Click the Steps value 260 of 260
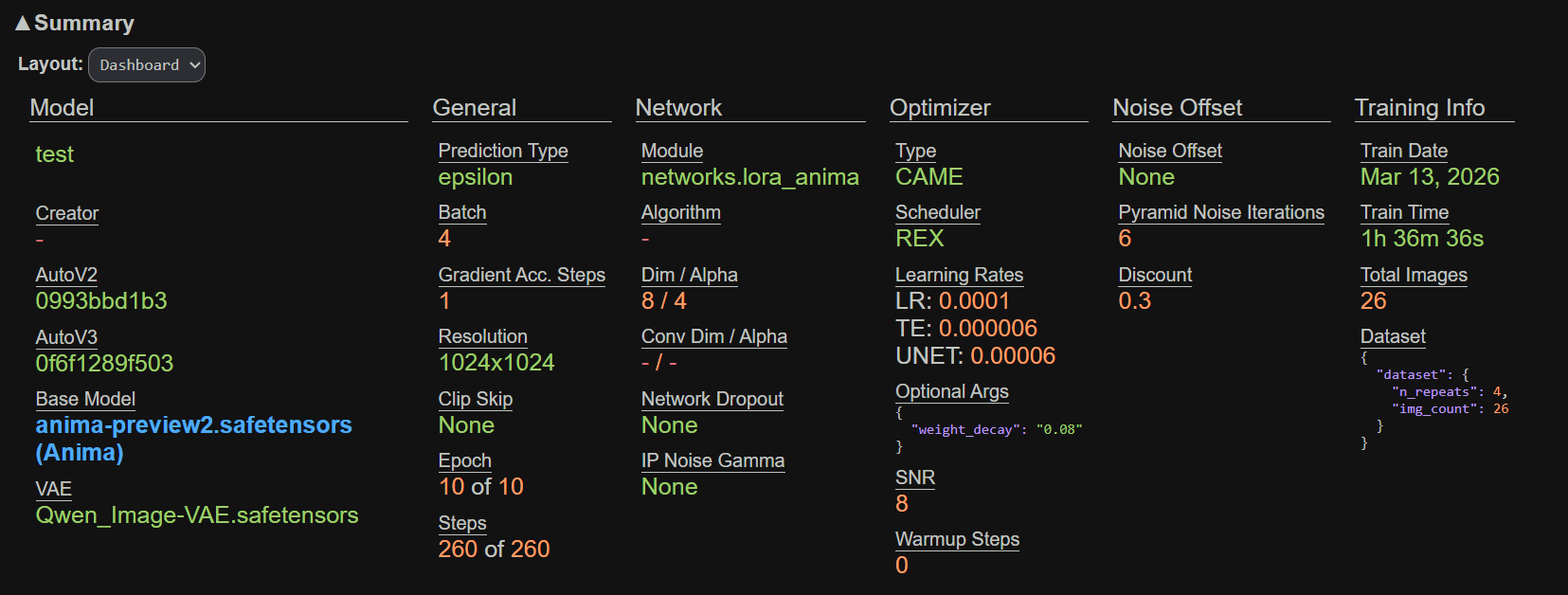The width and height of the screenshot is (1568, 595). coord(494,550)
